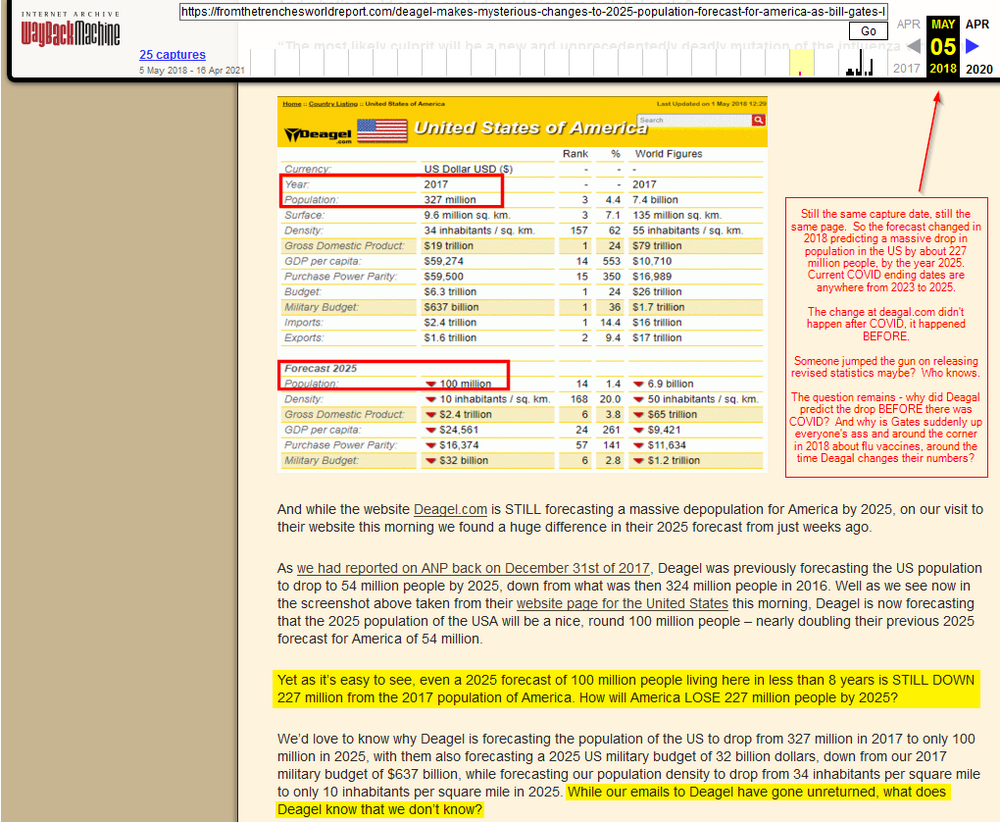Click red down arrow beside $2.4 trillion
The image size is (1000, 822).
(x=430, y=415)
